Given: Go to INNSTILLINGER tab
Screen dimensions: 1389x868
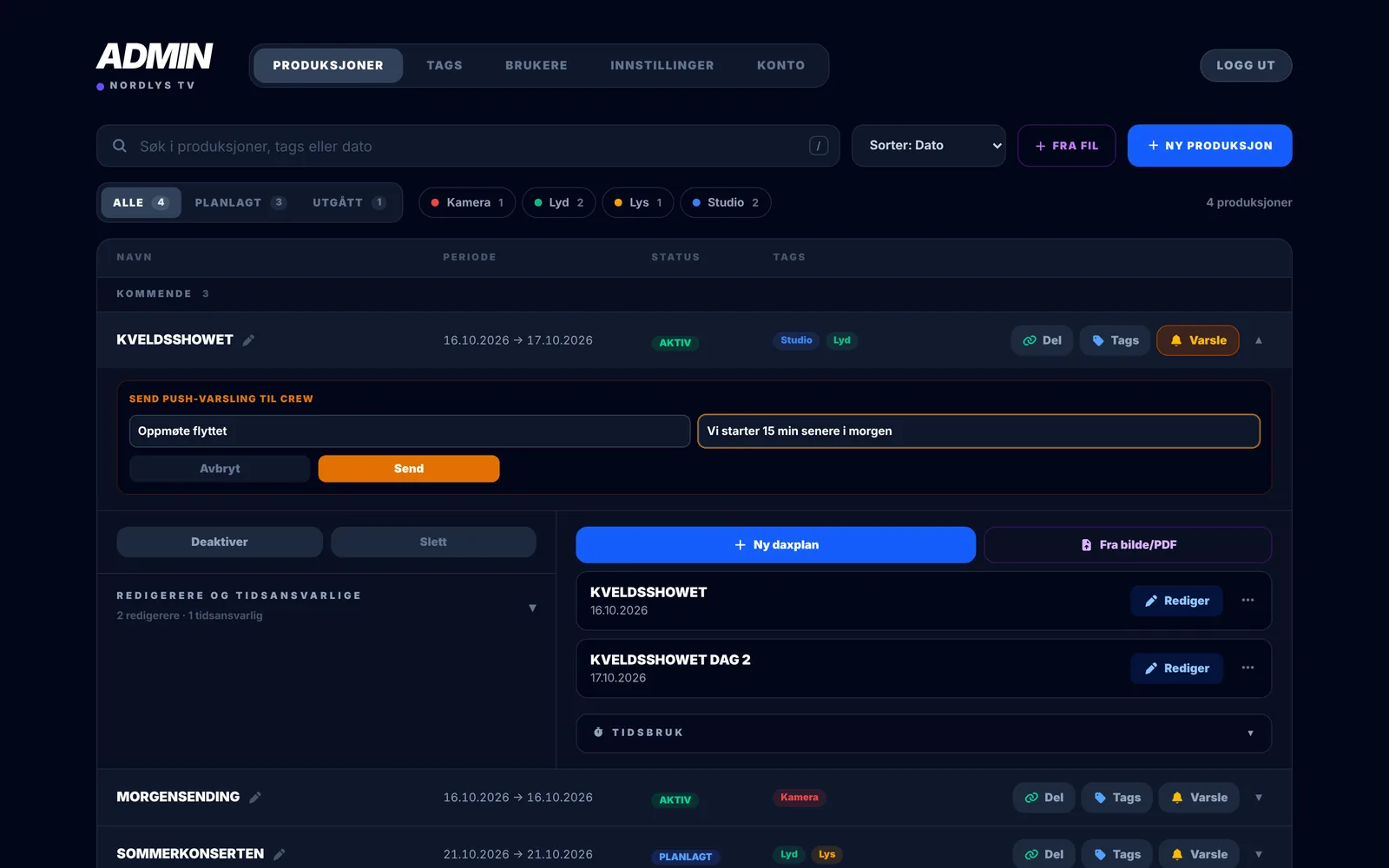Looking at the screenshot, I should coord(662,65).
